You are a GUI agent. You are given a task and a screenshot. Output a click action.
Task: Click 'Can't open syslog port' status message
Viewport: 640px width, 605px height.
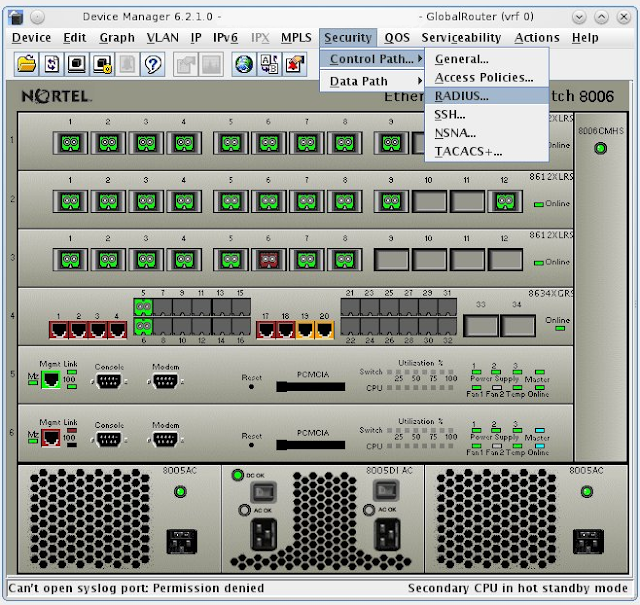tap(136, 588)
